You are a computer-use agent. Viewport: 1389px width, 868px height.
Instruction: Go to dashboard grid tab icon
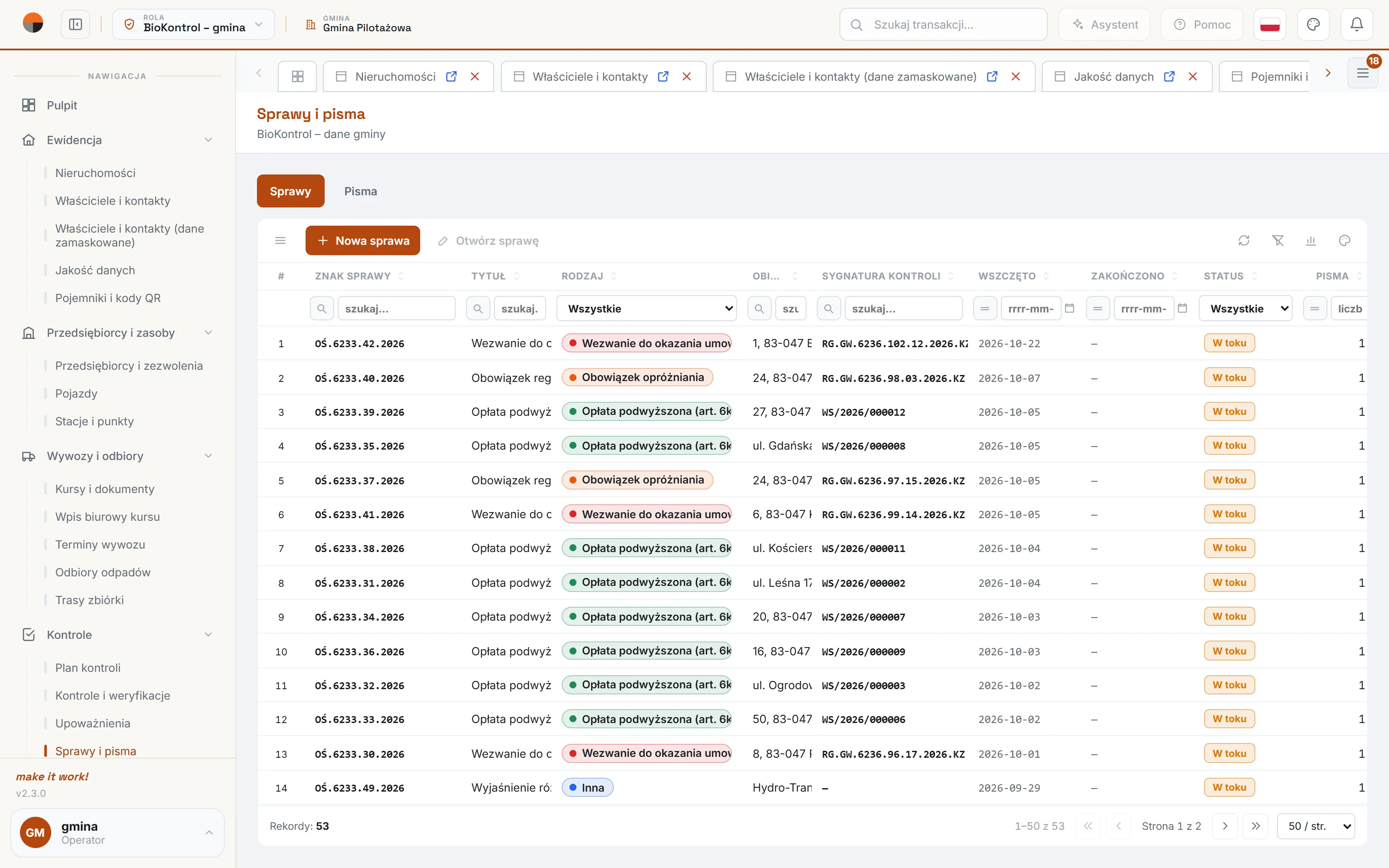point(297,76)
